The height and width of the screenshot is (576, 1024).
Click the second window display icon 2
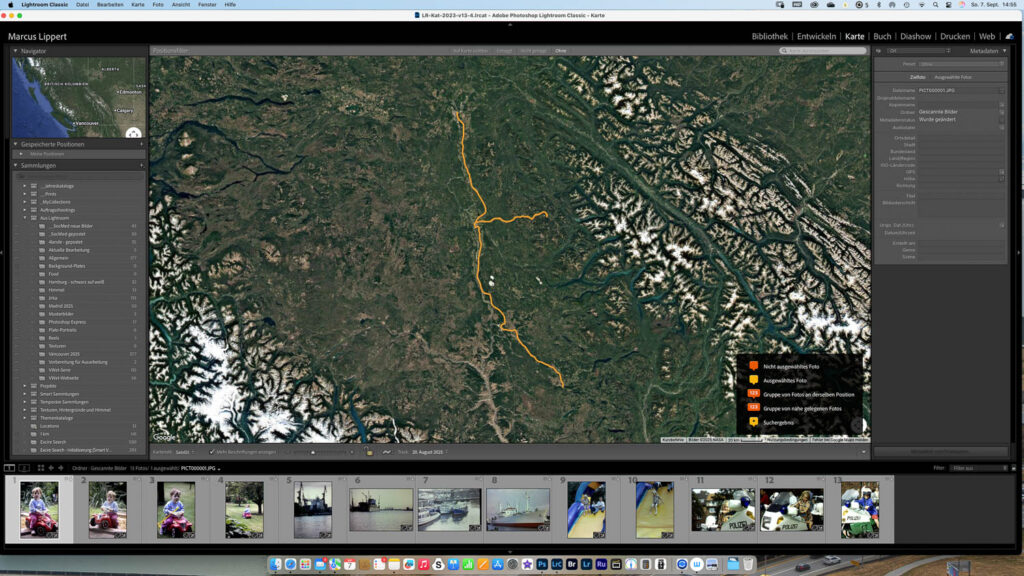24,468
